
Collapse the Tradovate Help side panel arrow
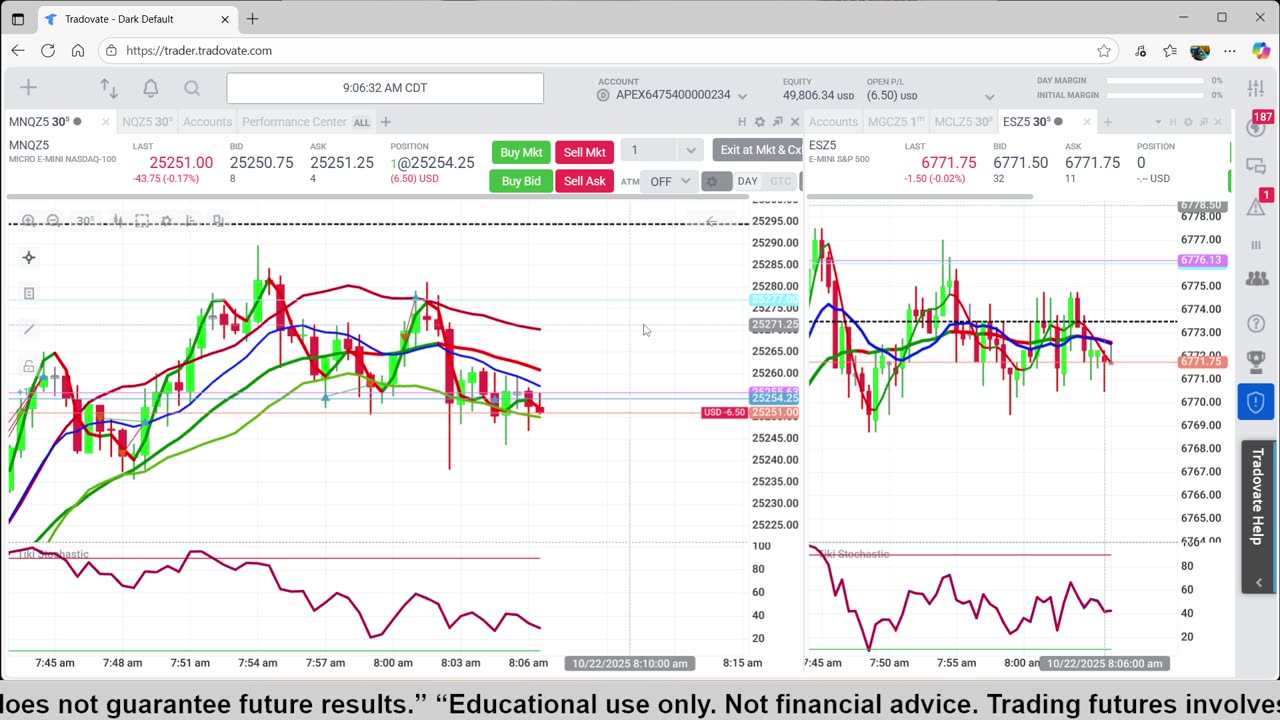tap(1258, 582)
